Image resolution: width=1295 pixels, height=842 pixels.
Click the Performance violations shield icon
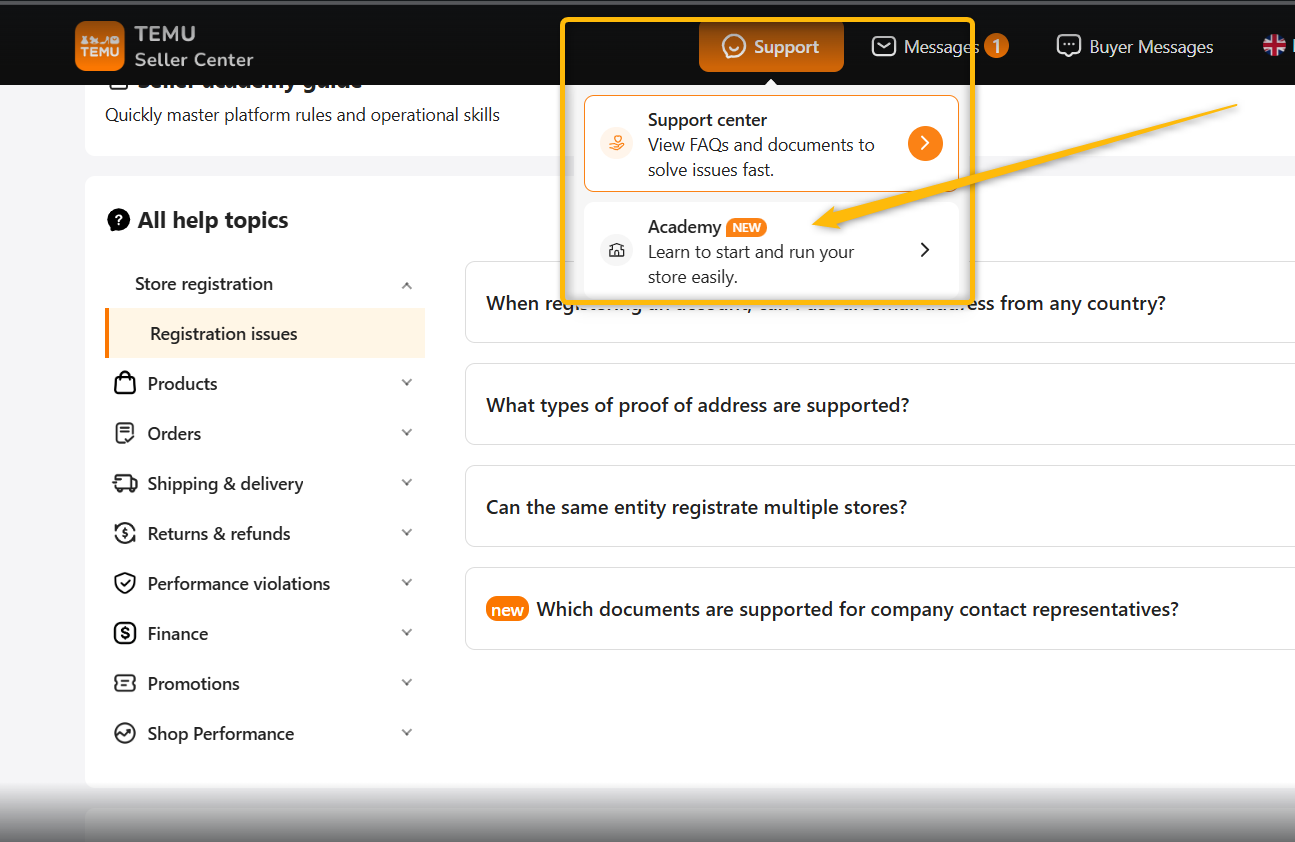(125, 583)
